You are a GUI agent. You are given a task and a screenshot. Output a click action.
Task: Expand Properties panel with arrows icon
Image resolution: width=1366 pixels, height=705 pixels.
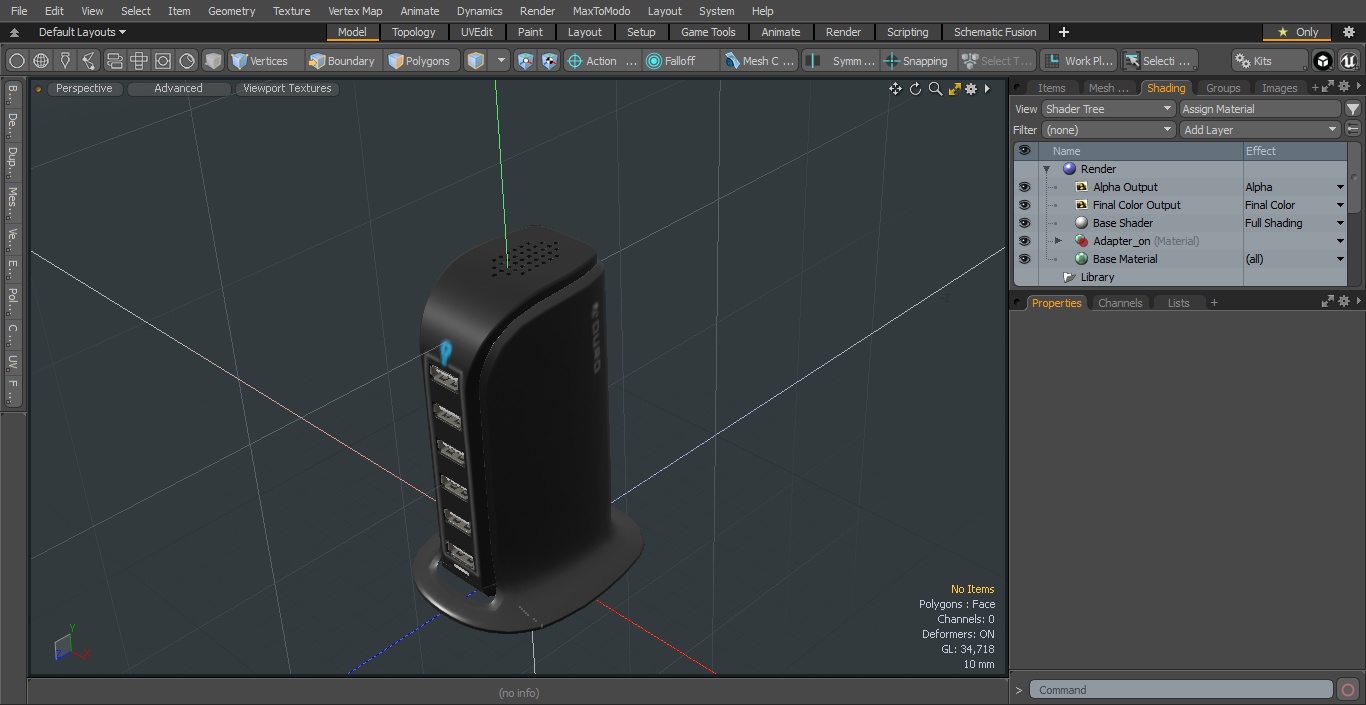1328,301
